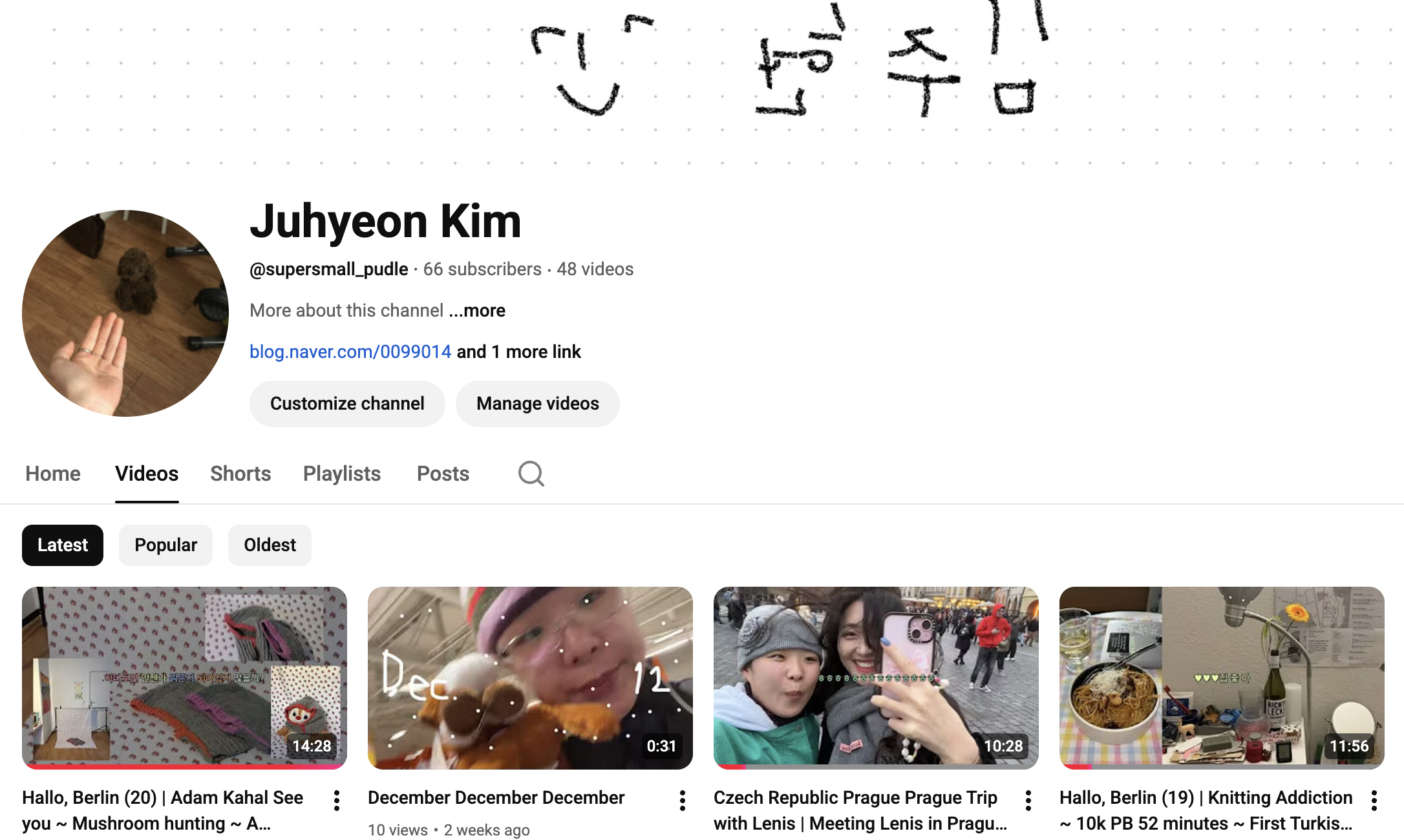Open the blog.naver.com/0099014 link
Screen dimensions: 1404x840
tap(350, 352)
